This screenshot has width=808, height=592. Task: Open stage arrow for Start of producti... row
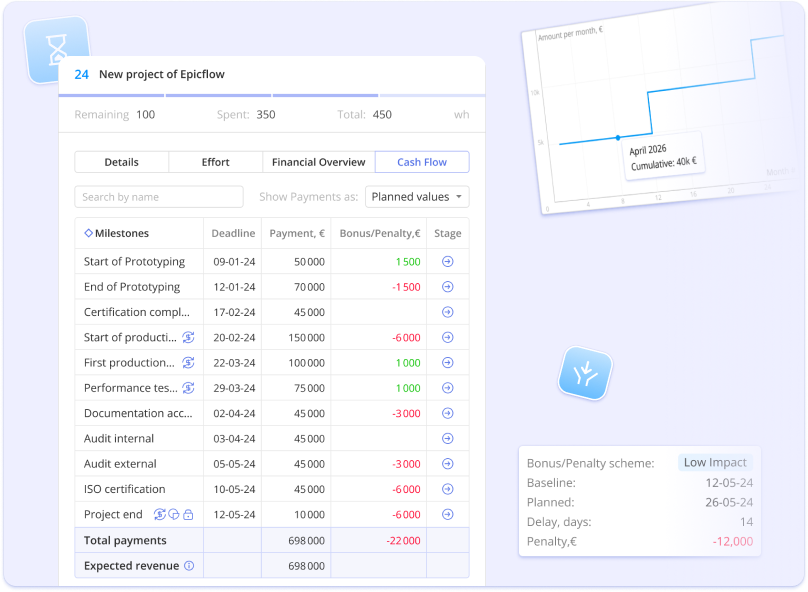(447, 337)
